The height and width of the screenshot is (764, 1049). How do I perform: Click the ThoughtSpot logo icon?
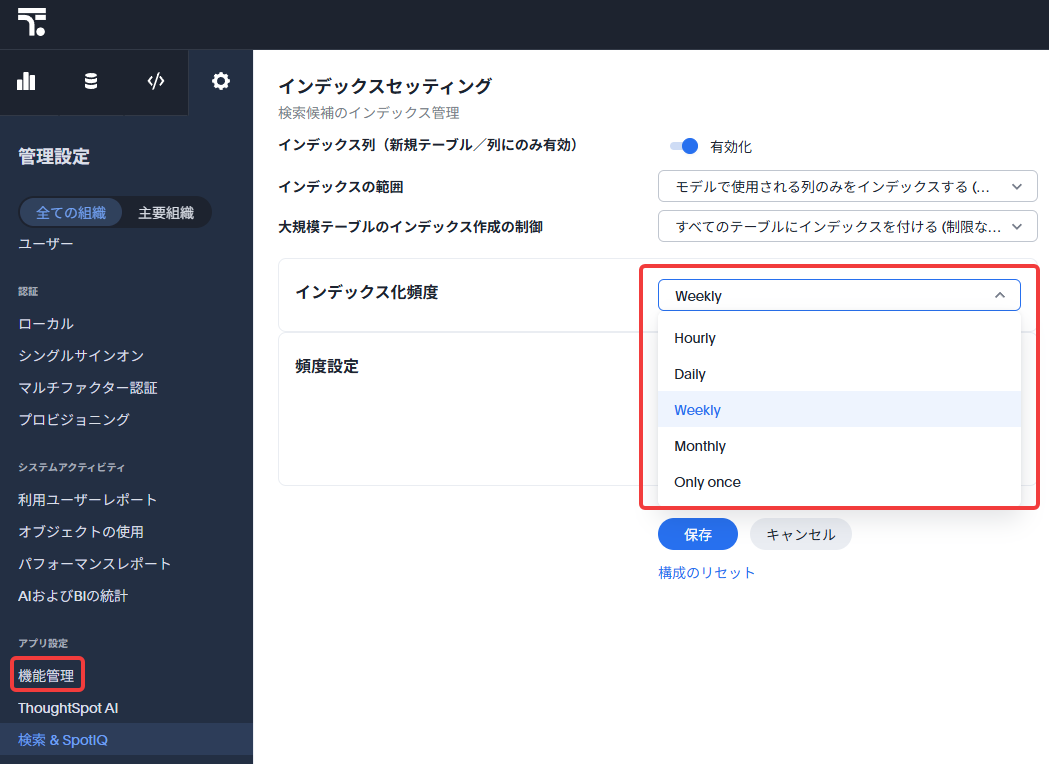click(31, 22)
